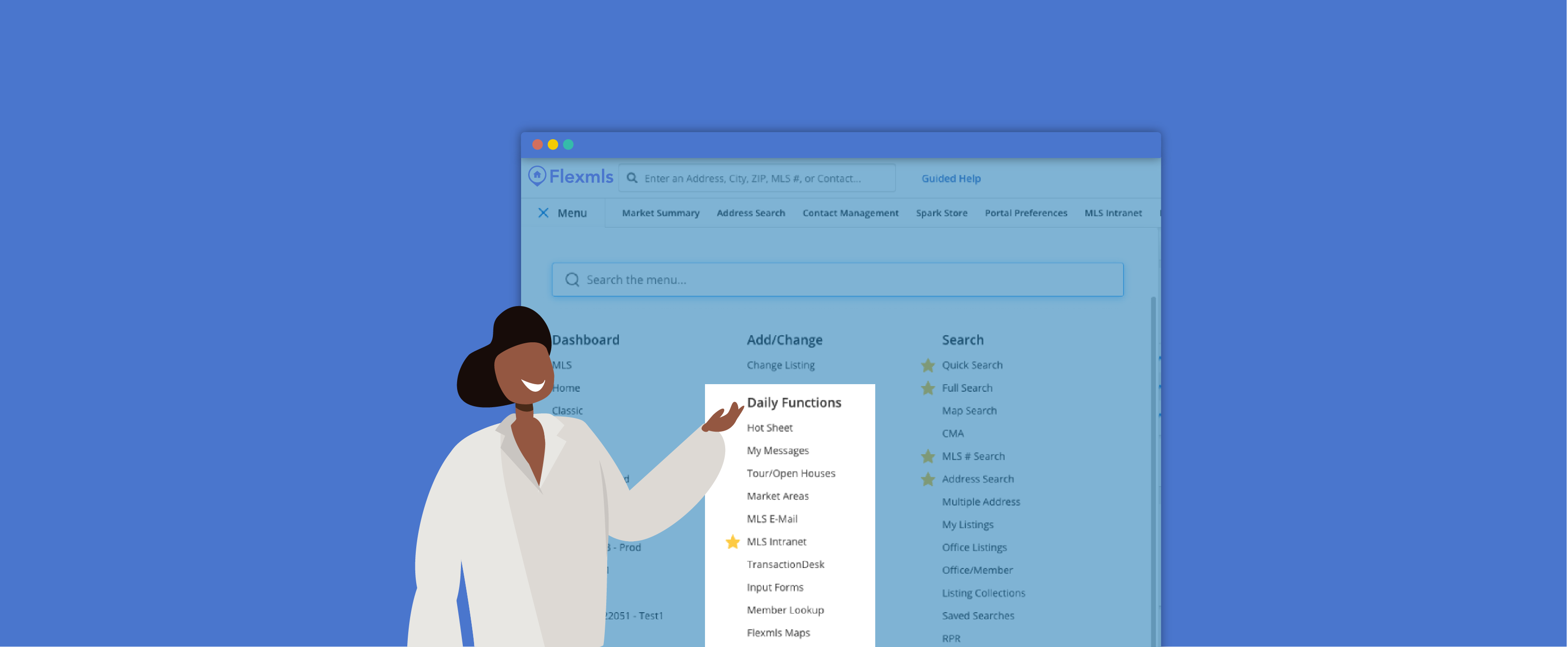Toggle the favorite star next to MLS # Search
The width and height of the screenshot is (1568, 647).
pos(927,456)
